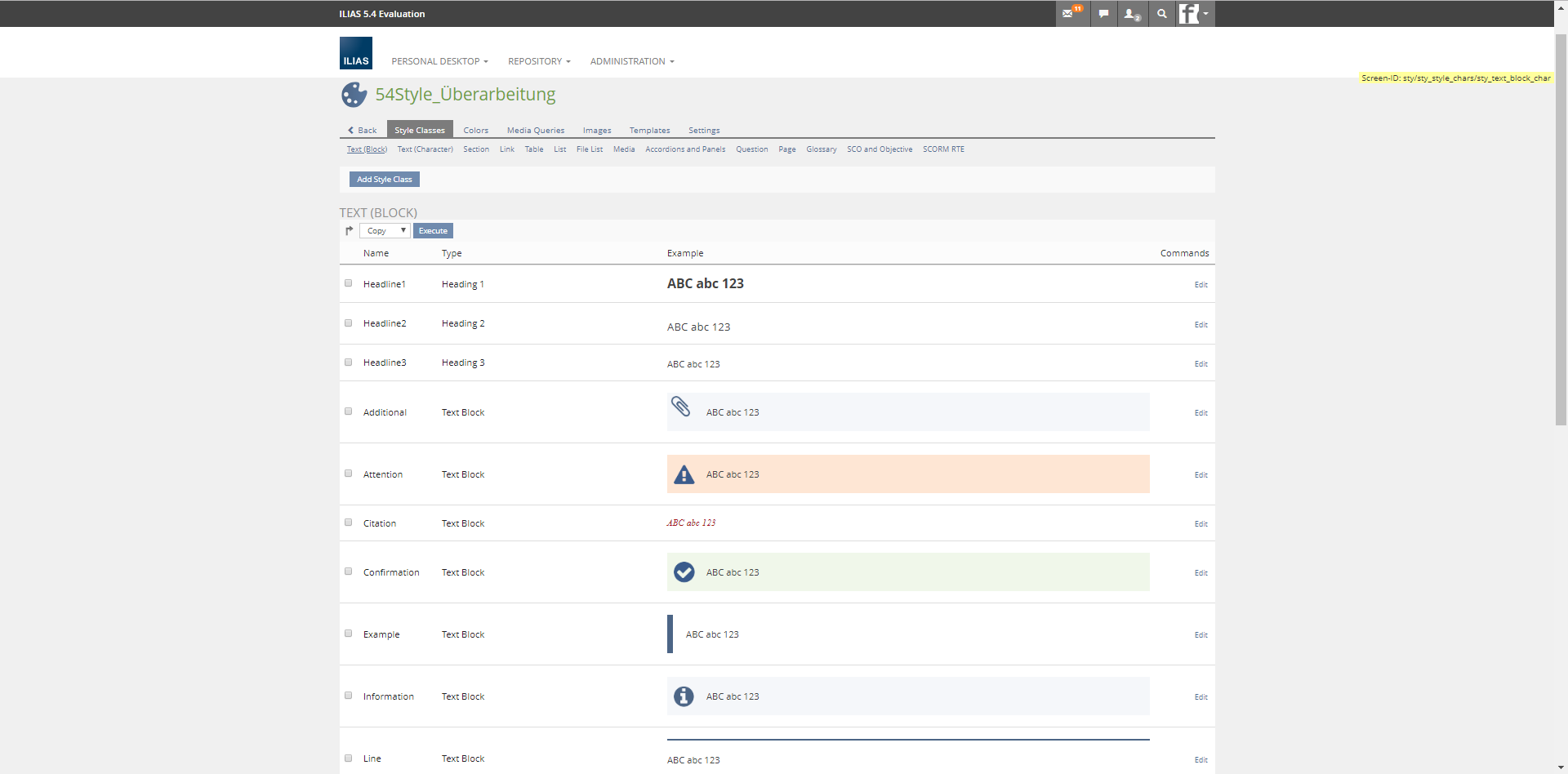The width and height of the screenshot is (1568, 774).
Task: Open the user avatar dropdown
Action: [1195, 14]
